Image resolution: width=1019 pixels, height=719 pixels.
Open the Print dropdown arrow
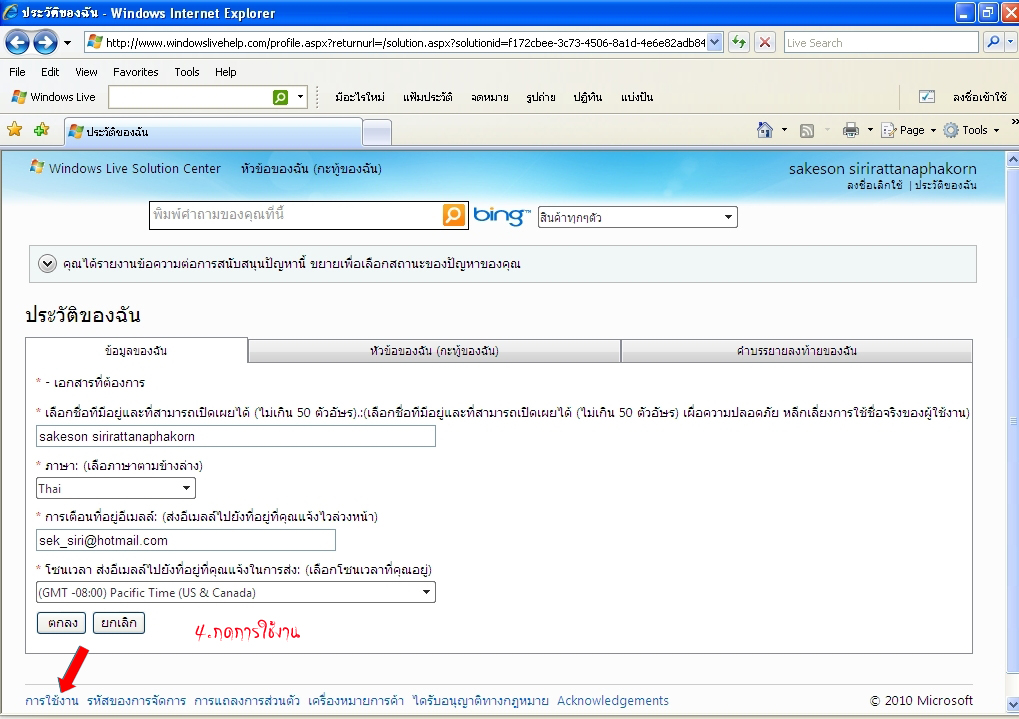point(871,130)
